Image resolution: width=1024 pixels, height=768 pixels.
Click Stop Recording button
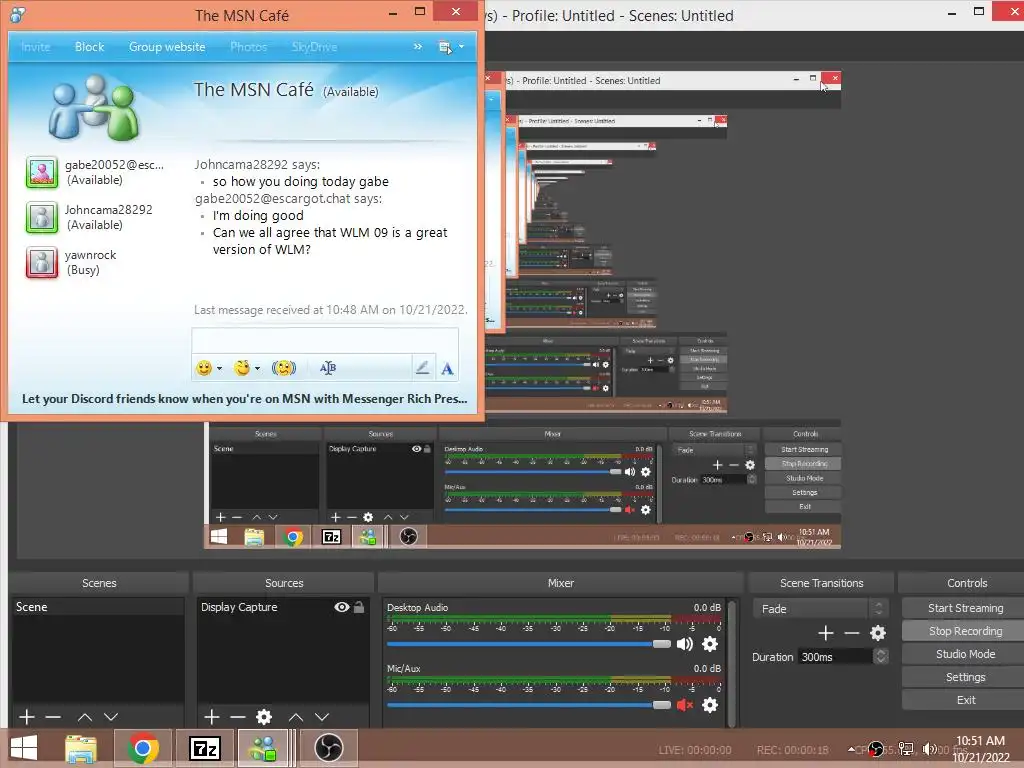tap(965, 631)
